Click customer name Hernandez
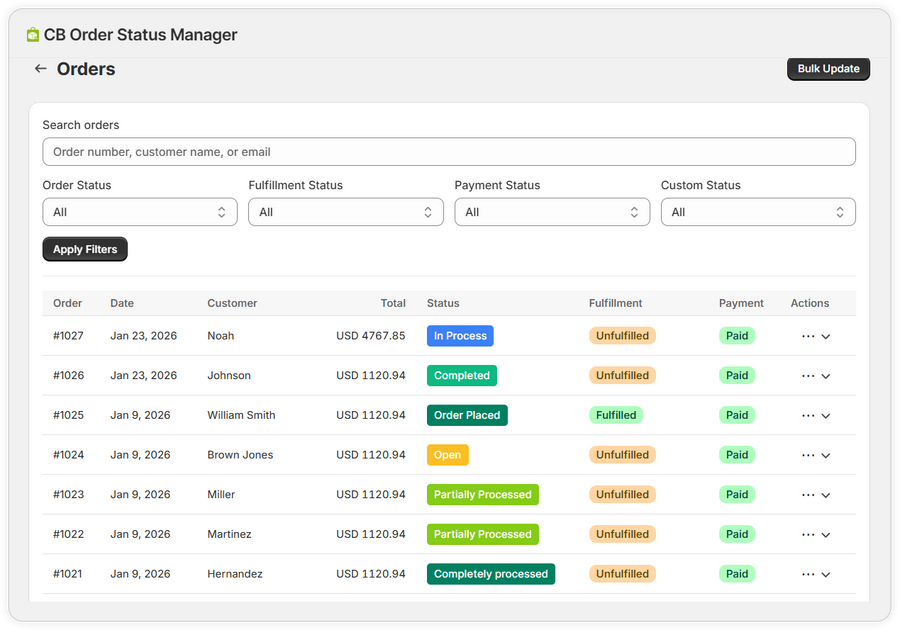 click(235, 574)
